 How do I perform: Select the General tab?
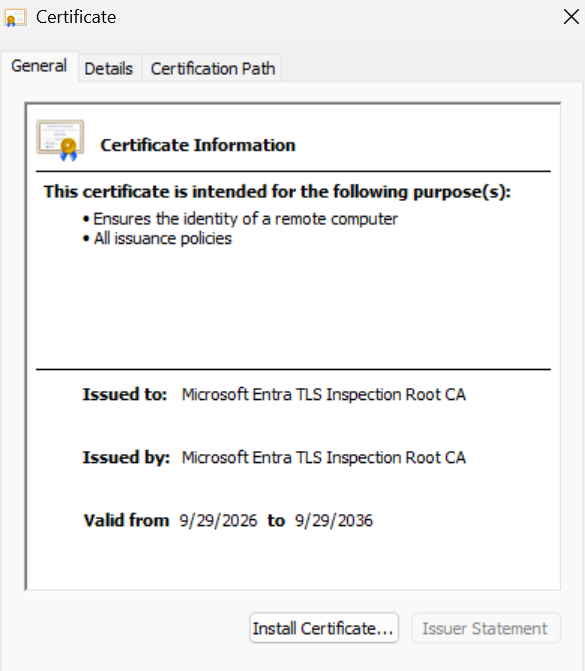[x=39, y=66]
